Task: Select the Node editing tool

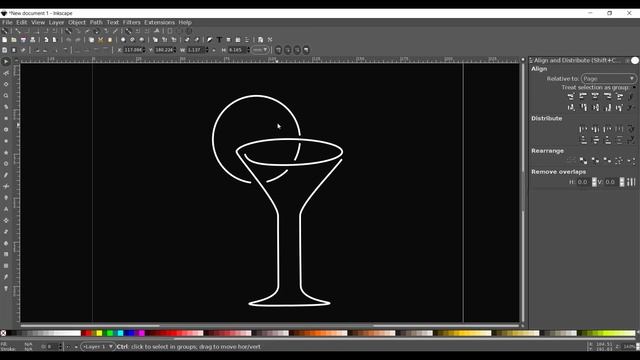Action: (6, 73)
